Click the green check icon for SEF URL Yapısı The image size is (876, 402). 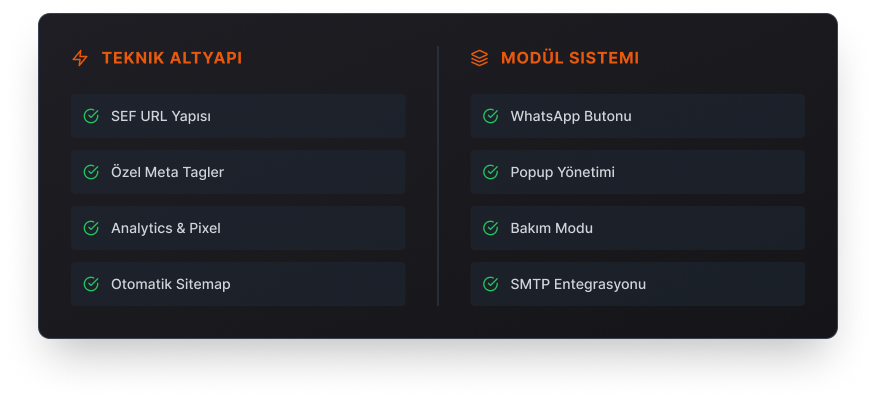pos(91,116)
